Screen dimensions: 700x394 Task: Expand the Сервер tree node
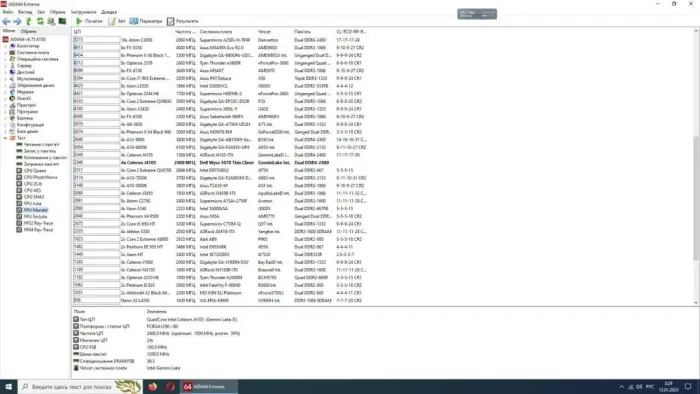point(5,66)
